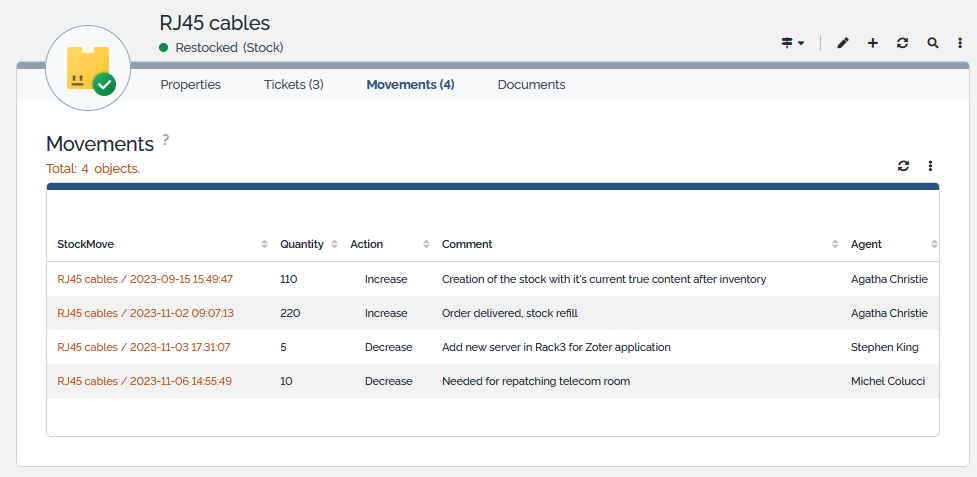Screen dimensions: 977x477
Task: Open the search magnifier icon
Action: pyautogui.click(x=932, y=43)
